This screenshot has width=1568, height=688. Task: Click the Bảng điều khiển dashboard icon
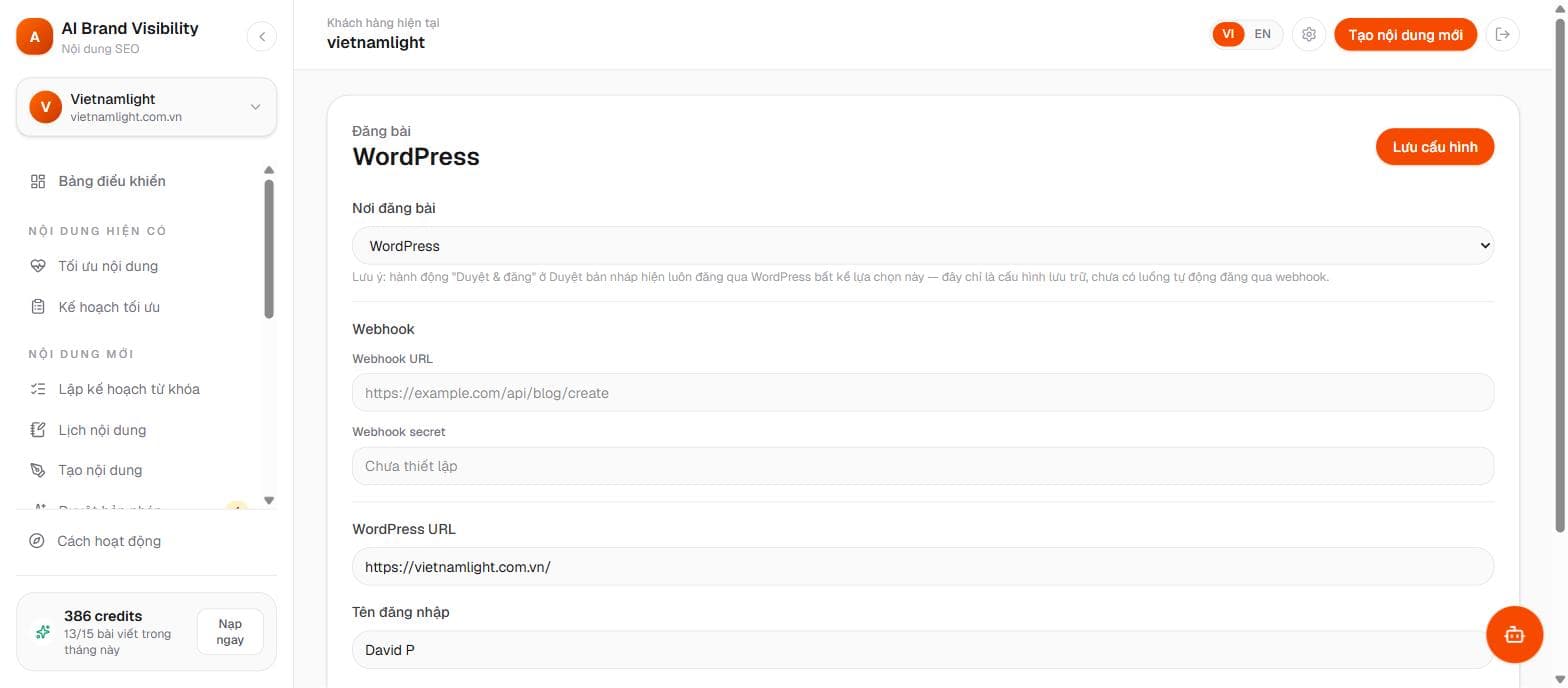point(38,181)
